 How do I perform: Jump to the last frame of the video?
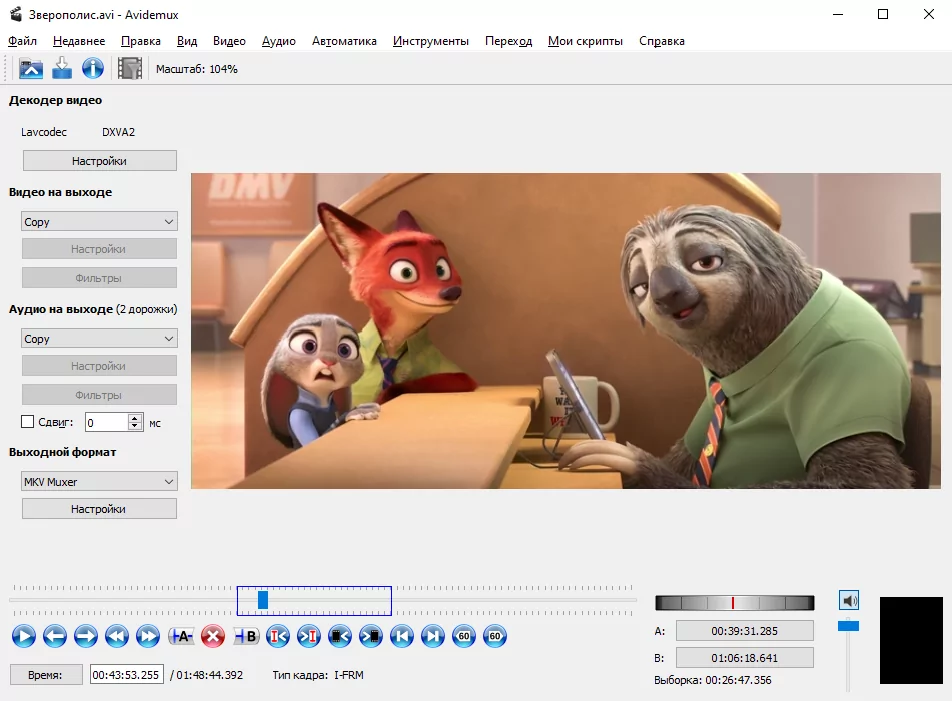433,636
